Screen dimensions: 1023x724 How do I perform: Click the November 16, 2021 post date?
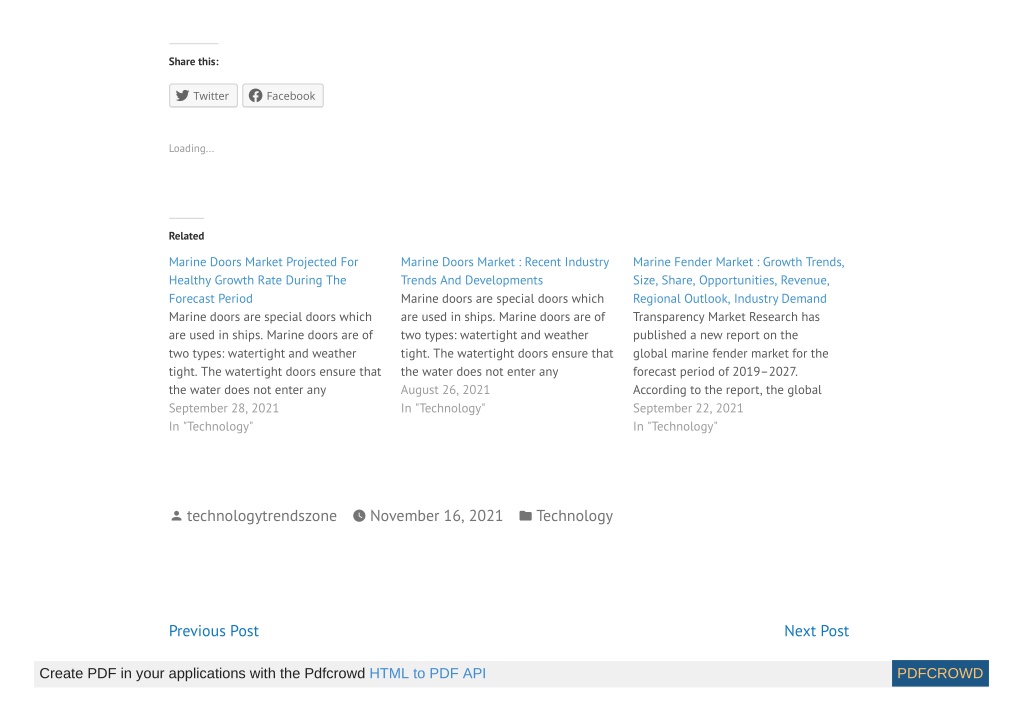436,516
